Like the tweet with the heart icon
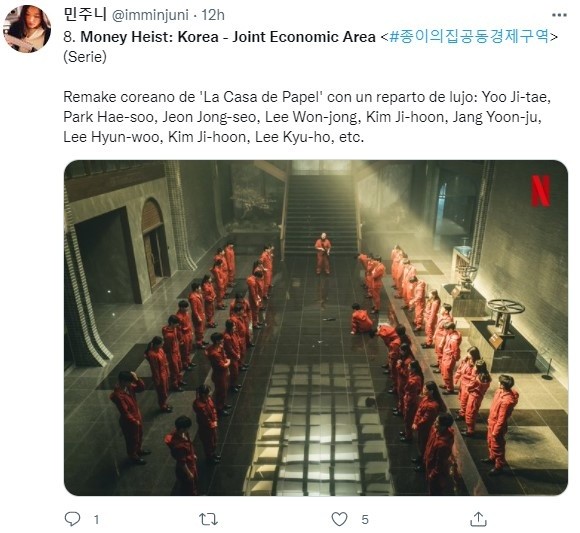 tap(339, 519)
